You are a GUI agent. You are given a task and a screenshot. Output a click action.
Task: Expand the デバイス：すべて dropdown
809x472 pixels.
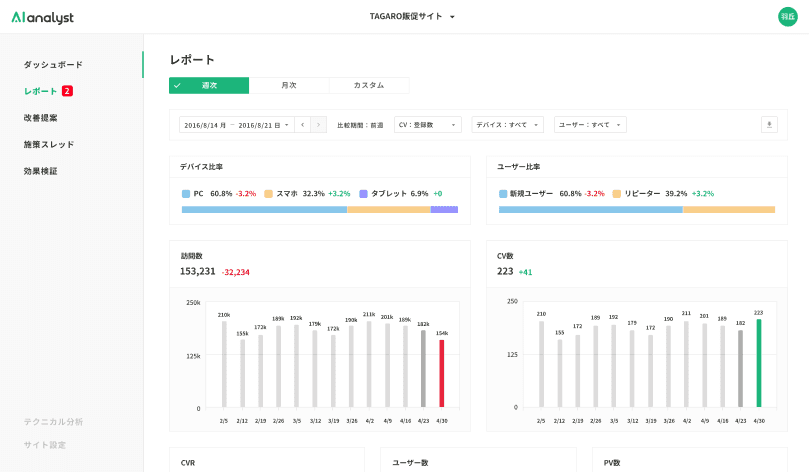(x=507, y=125)
